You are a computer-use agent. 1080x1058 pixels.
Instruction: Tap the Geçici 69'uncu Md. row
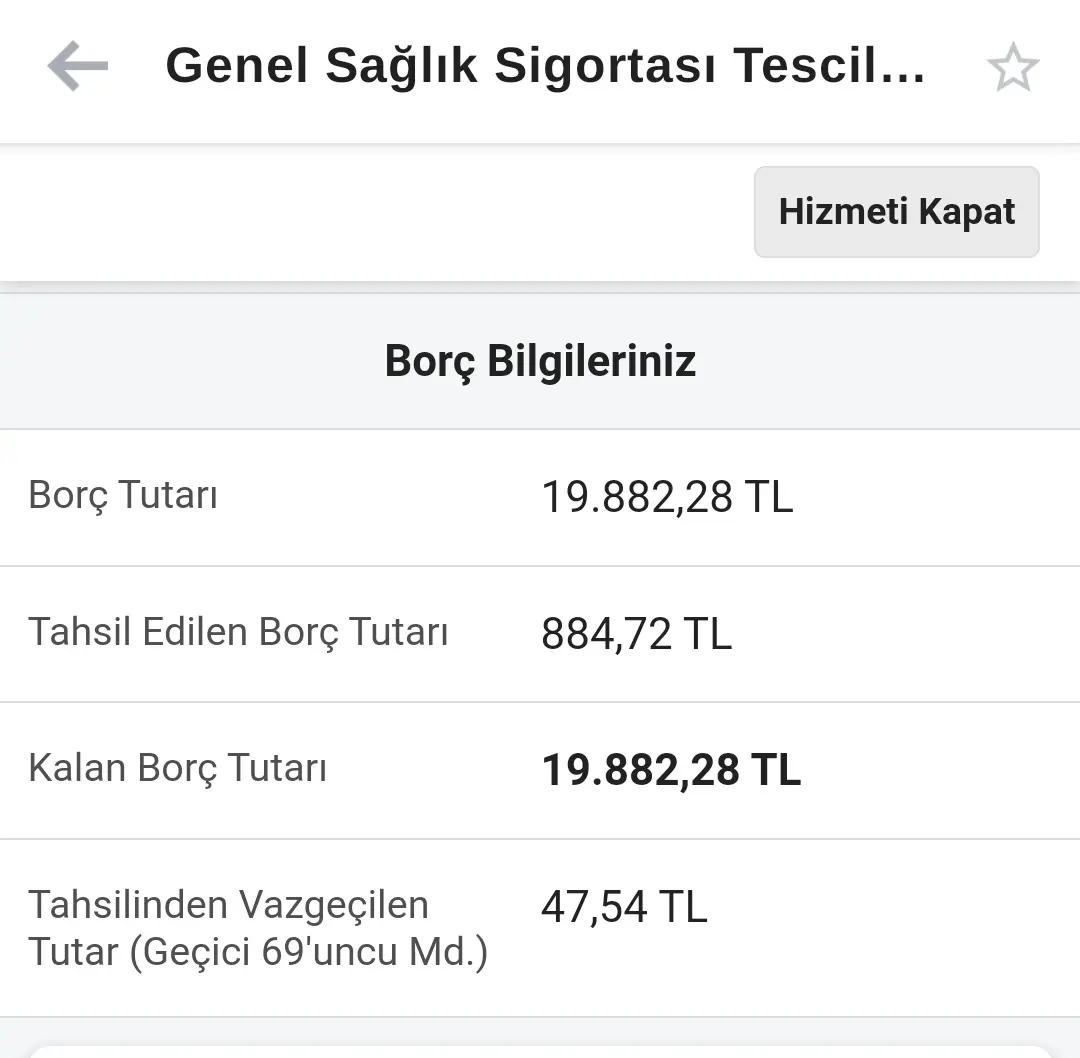tap(540, 928)
